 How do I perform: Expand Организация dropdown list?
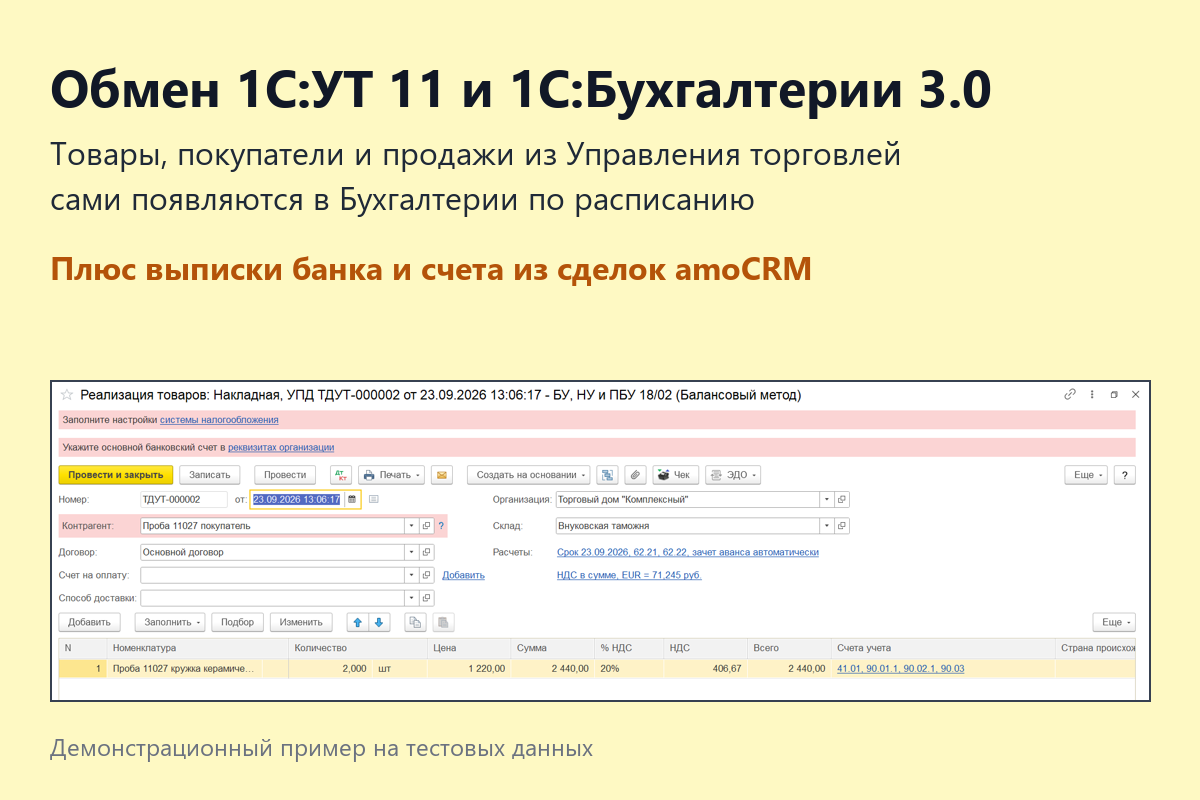point(827,499)
